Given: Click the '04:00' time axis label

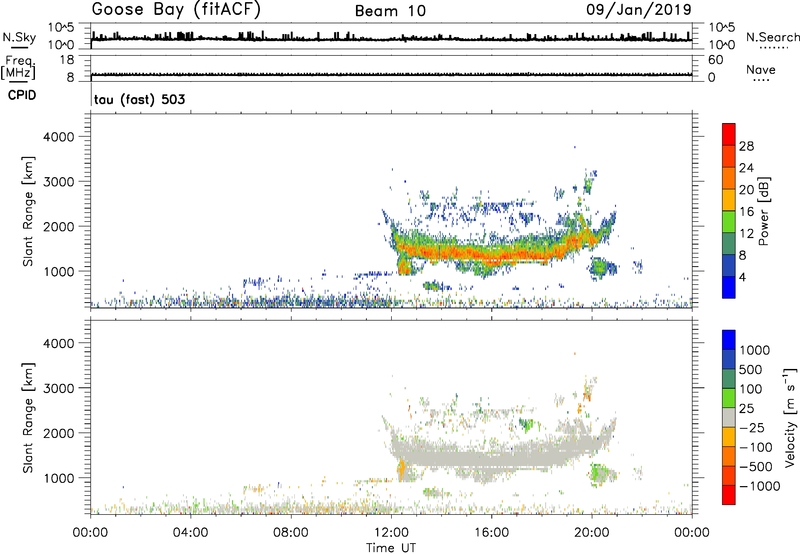Looking at the screenshot, I should [190, 533].
